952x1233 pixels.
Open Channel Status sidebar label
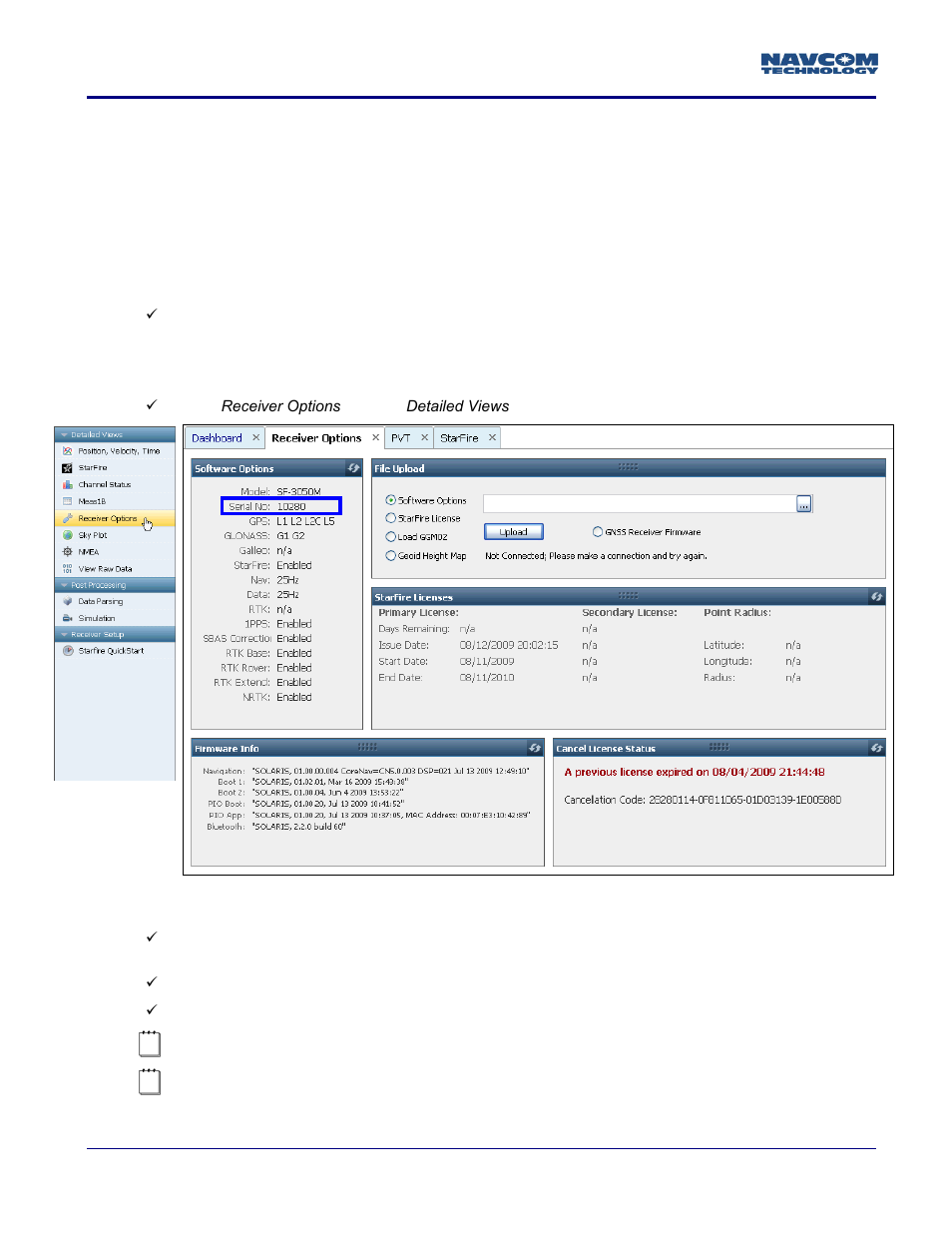click(105, 485)
